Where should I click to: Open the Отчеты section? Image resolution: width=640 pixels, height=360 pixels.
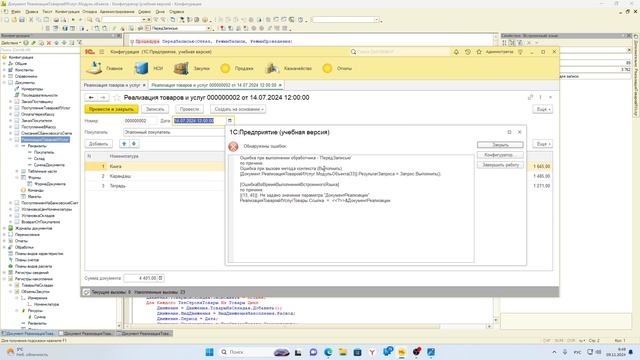pyautogui.click(x=337, y=68)
